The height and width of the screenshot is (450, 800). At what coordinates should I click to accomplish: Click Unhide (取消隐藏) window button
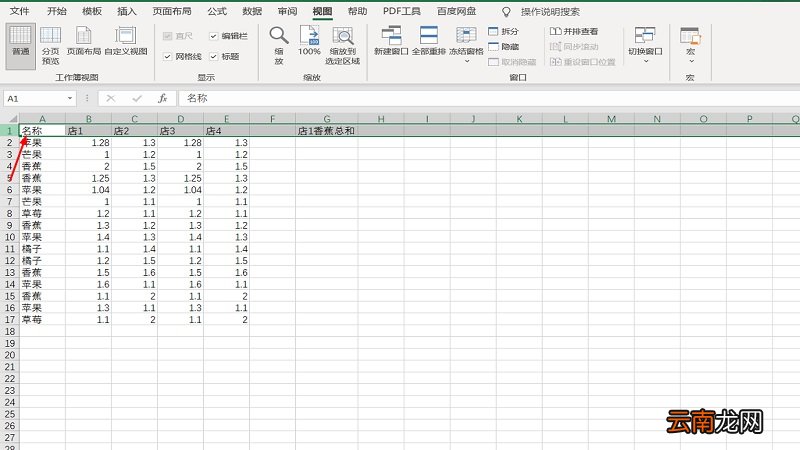tap(512, 62)
